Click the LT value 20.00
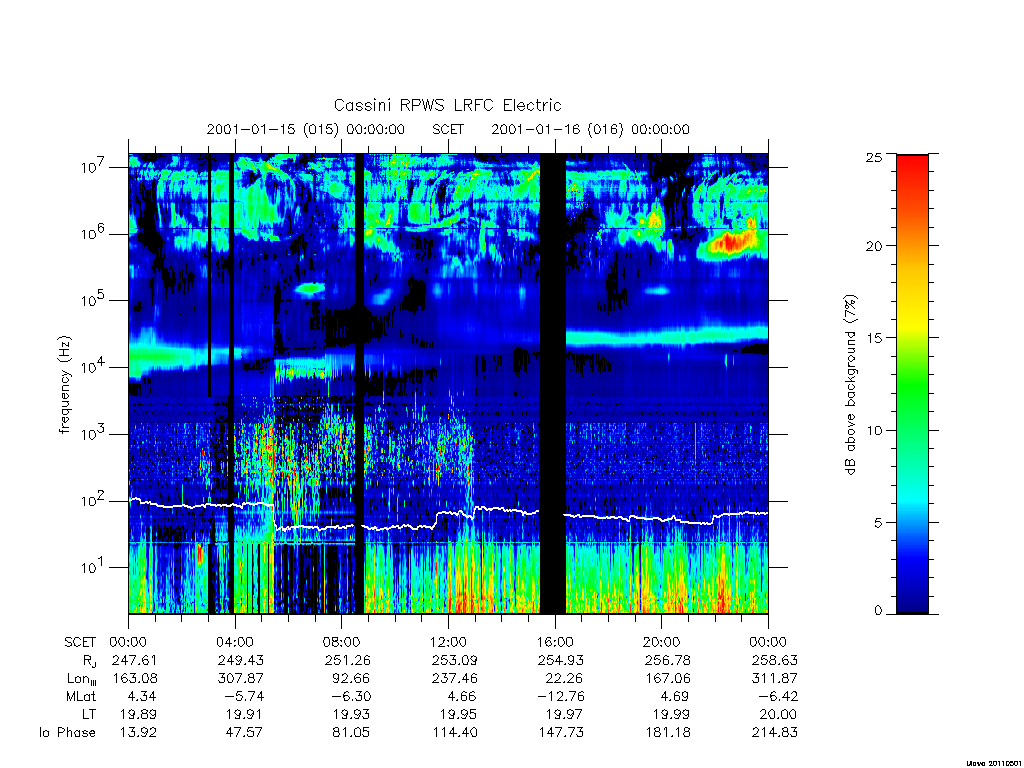This screenshot has height=768, width=1024. [x=778, y=714]
